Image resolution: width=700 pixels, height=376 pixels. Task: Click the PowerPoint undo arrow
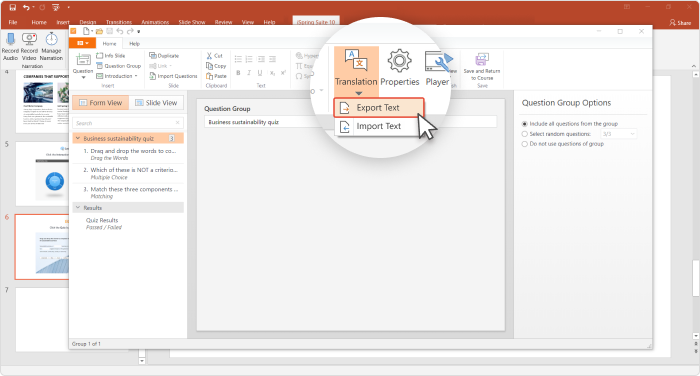26,7
